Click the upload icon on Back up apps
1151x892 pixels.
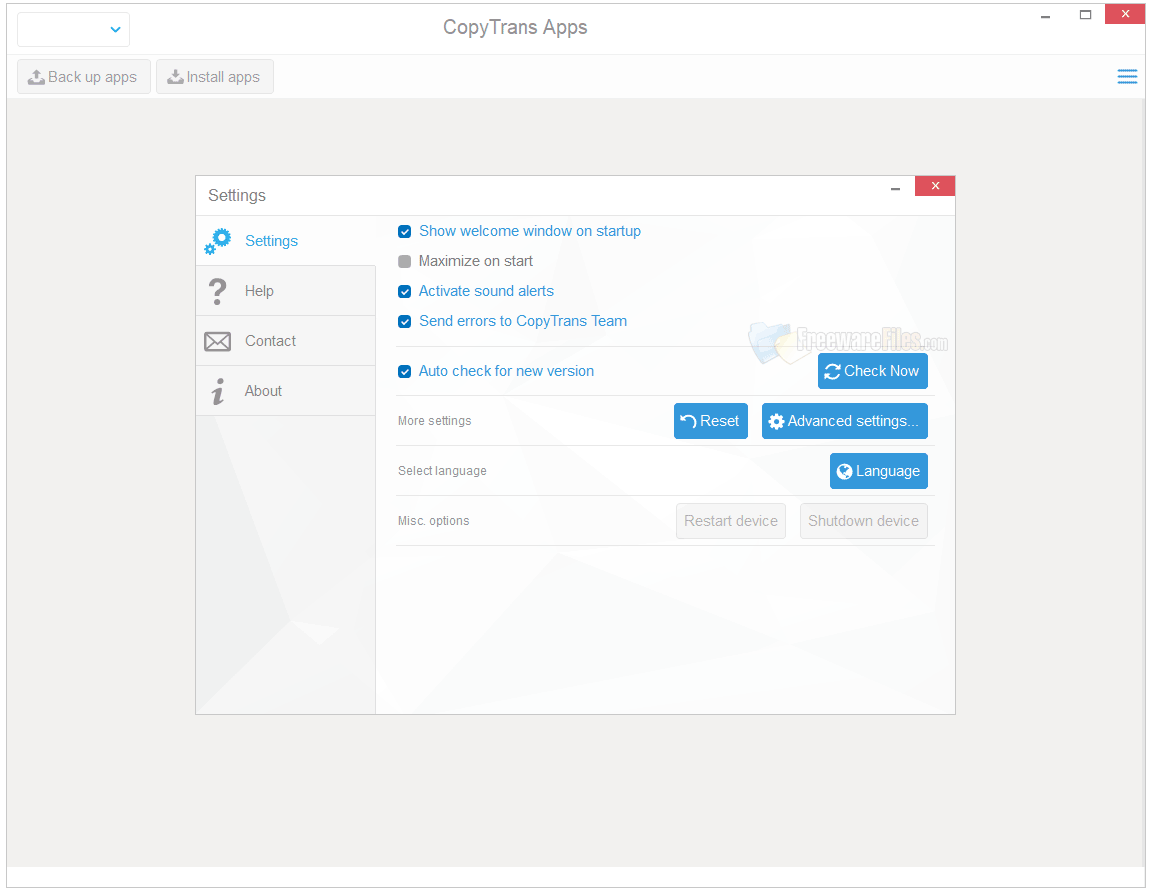click(36, 76)
